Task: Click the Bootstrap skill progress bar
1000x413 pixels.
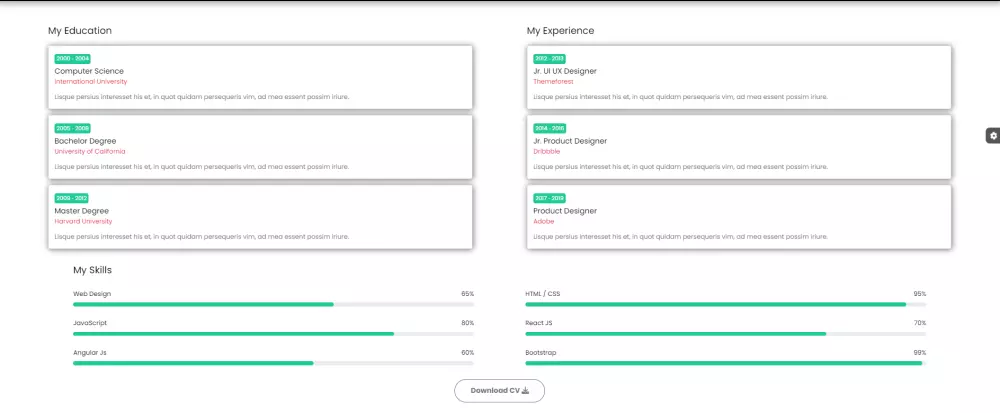Action: tap(725, 363)
